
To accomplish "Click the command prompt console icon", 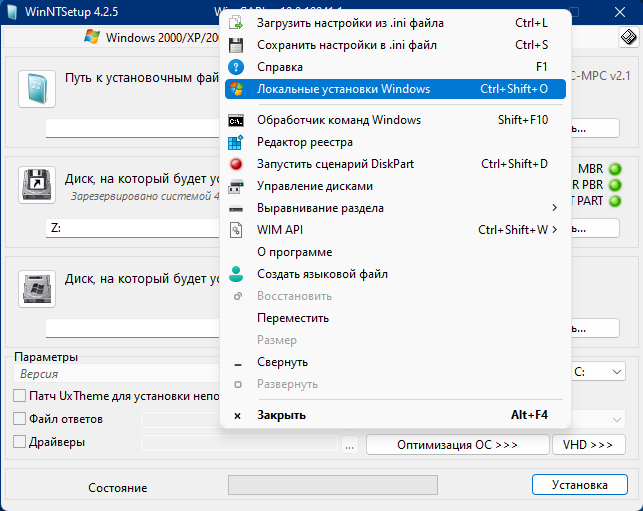I will [236, 120].
